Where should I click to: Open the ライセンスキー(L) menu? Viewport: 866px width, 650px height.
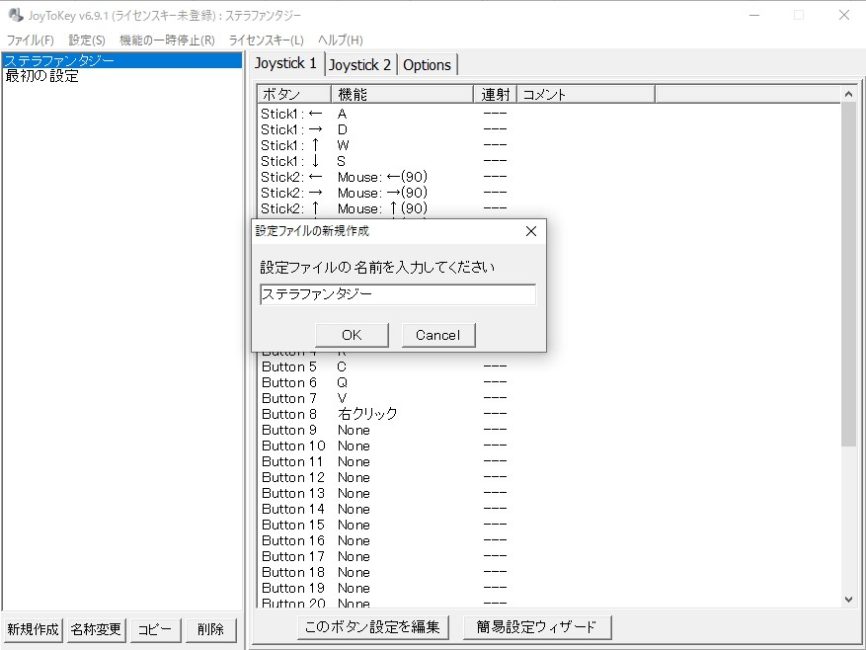266,40
